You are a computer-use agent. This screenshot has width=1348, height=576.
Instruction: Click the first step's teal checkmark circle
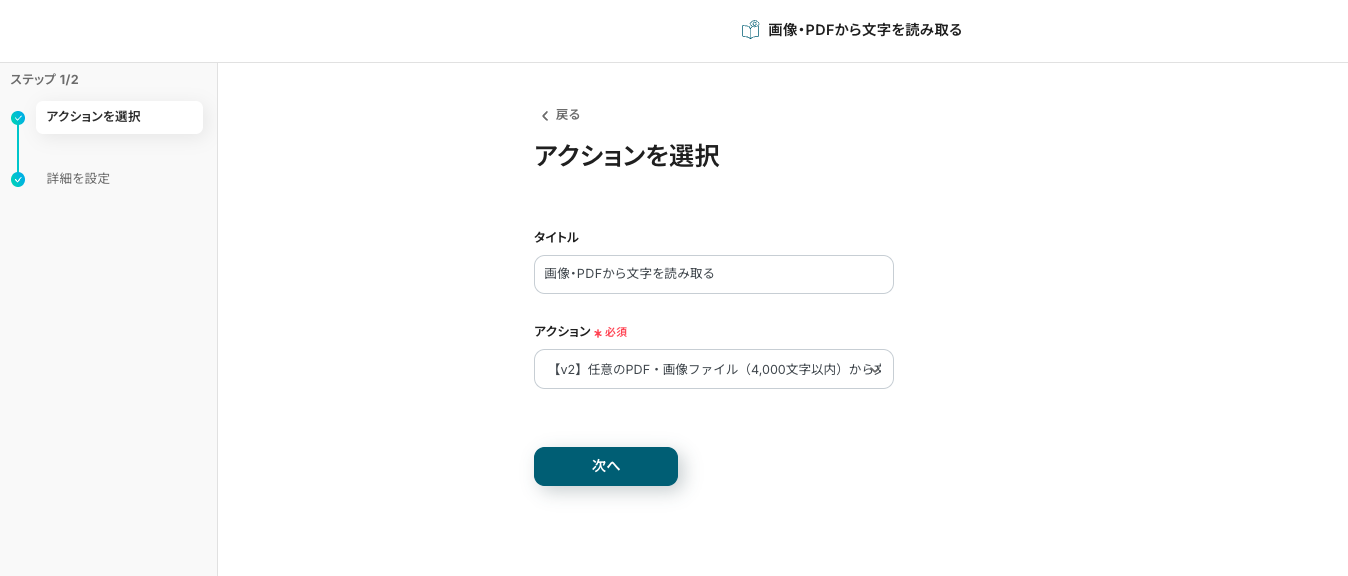tap(18, 118)
